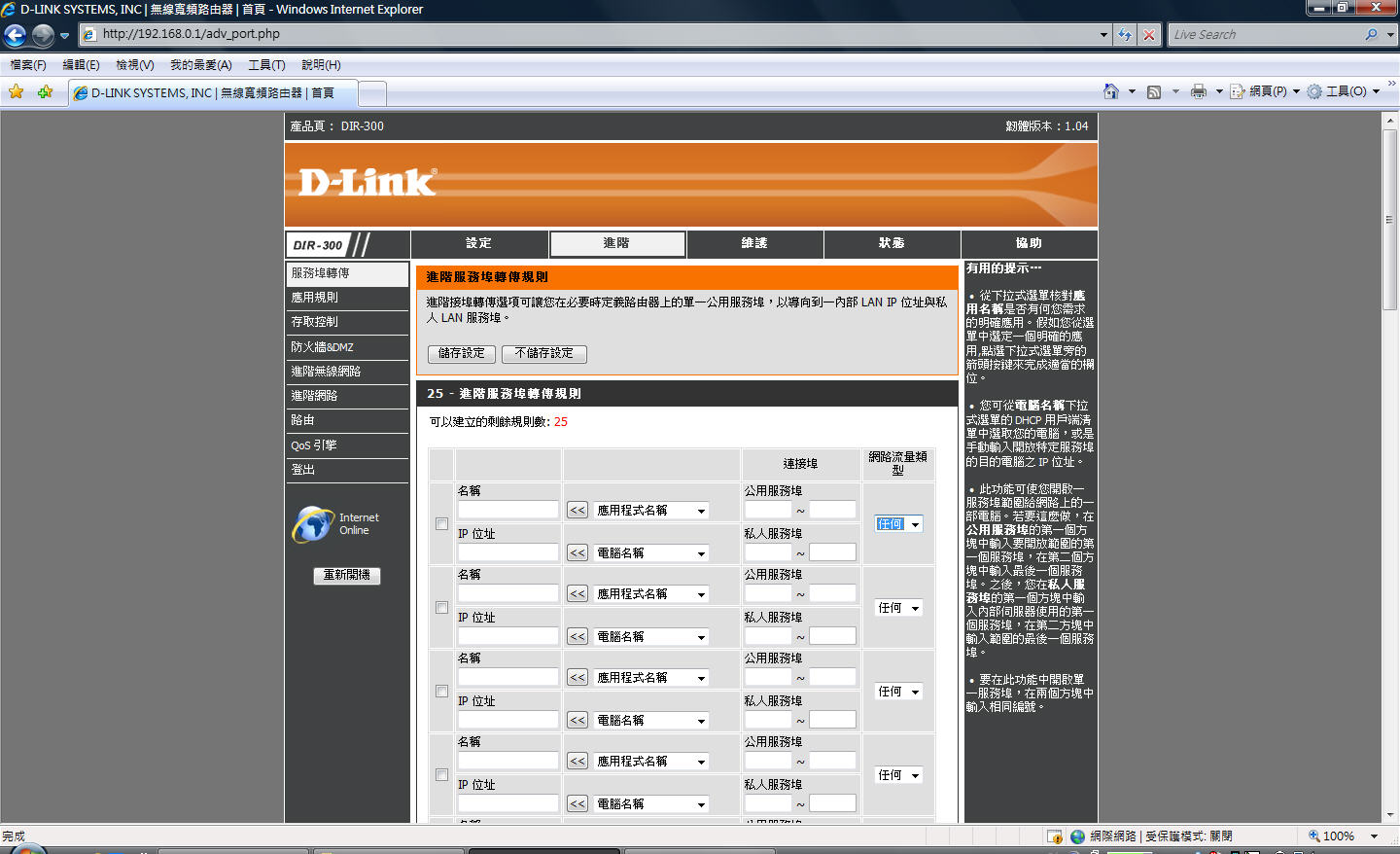Open the 檔案(F) menu
This screenshot has height=854, width=1400.
pyautogui.click(x=28, y=65)
